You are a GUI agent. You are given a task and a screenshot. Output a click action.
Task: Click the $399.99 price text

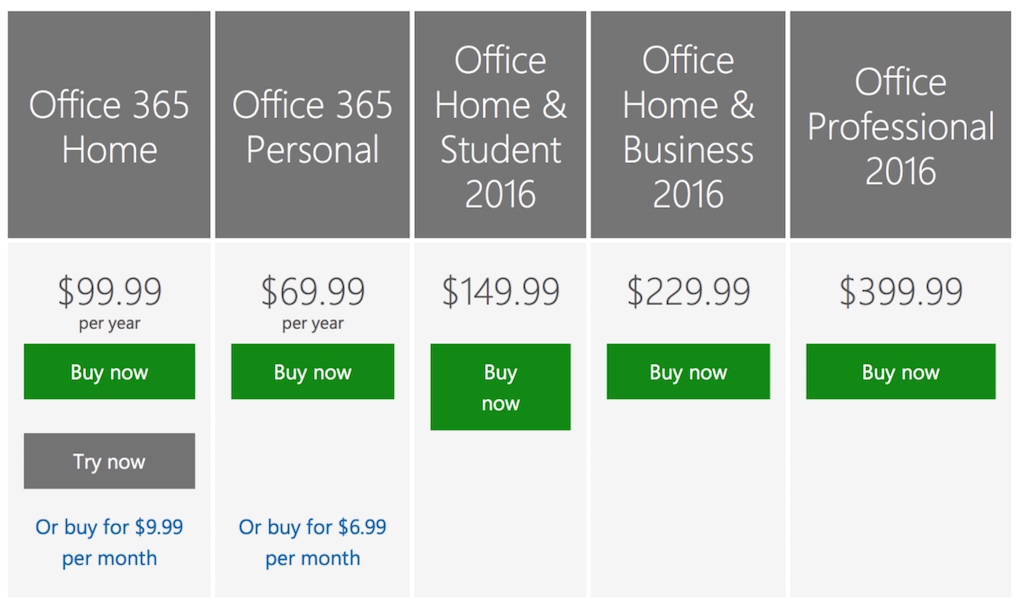click(901, 291)
